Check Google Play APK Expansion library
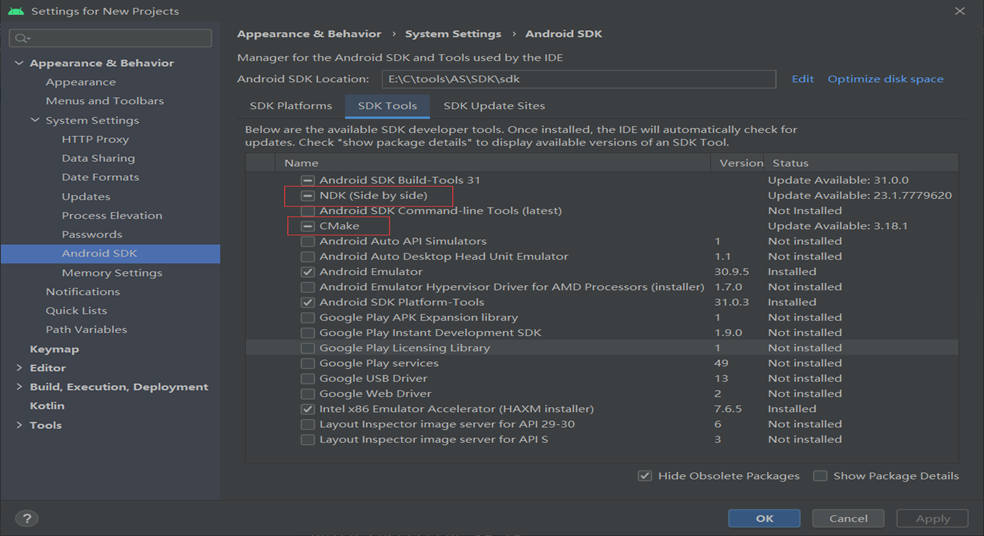984x536 pixels. click(308, 318)
